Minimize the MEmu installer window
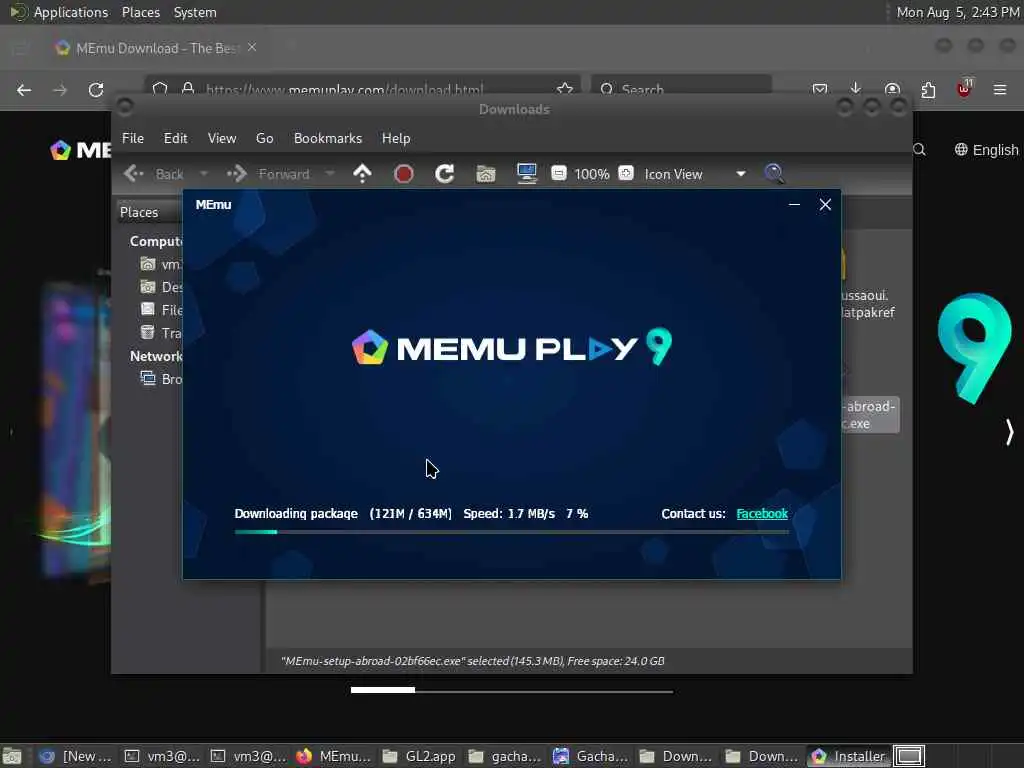1024x768 pixels. click(794, 204)
